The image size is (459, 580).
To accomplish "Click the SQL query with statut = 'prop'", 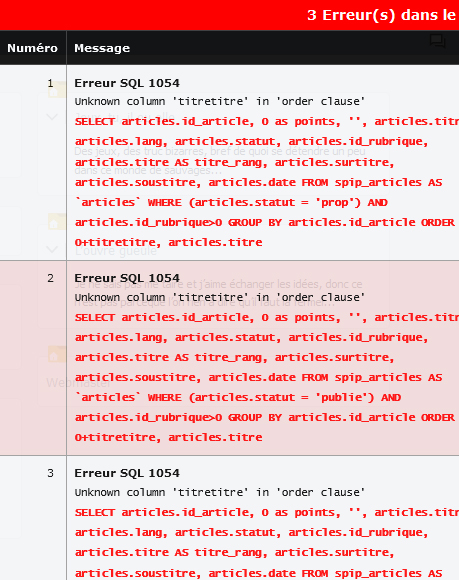I will (x=266, y=182).
